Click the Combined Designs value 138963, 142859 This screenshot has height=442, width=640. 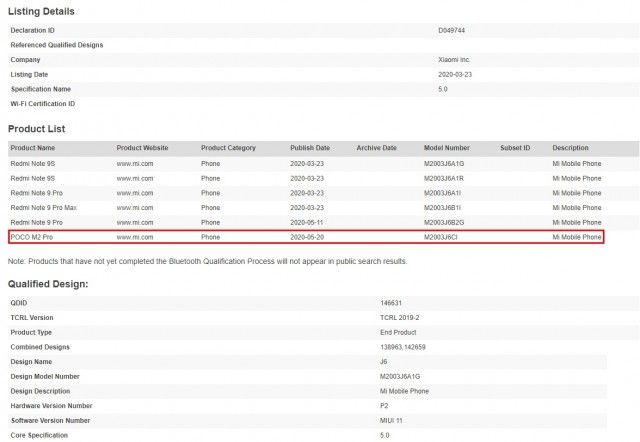[402, 347]
